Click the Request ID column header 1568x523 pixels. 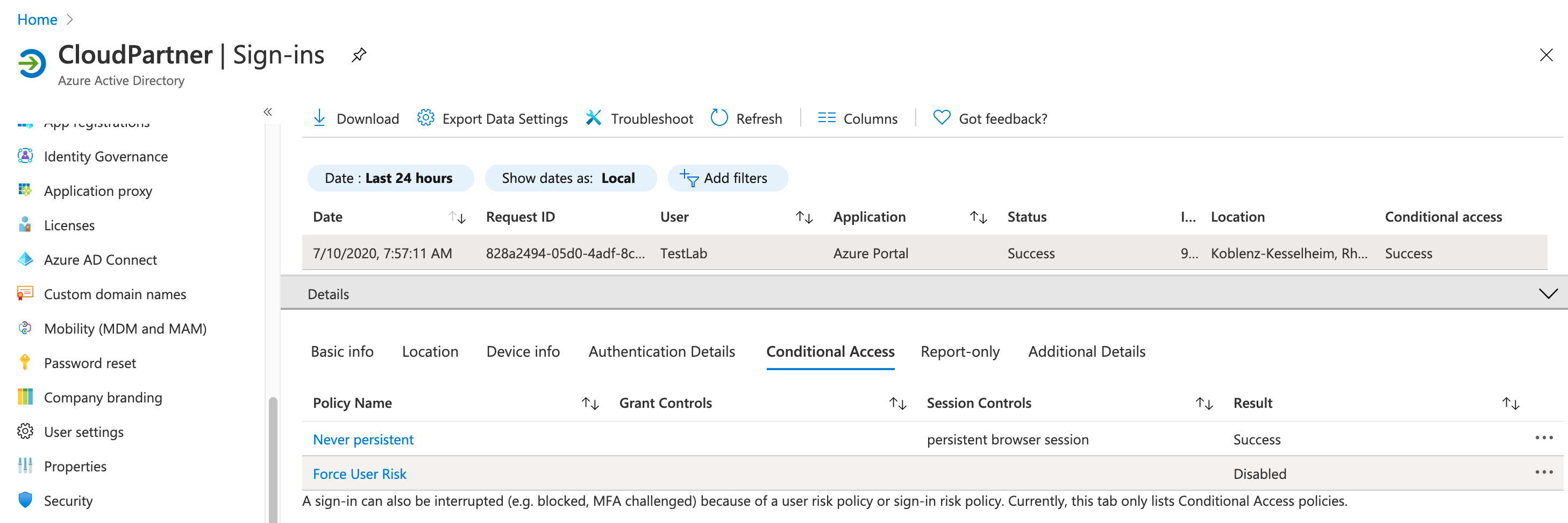521,217
